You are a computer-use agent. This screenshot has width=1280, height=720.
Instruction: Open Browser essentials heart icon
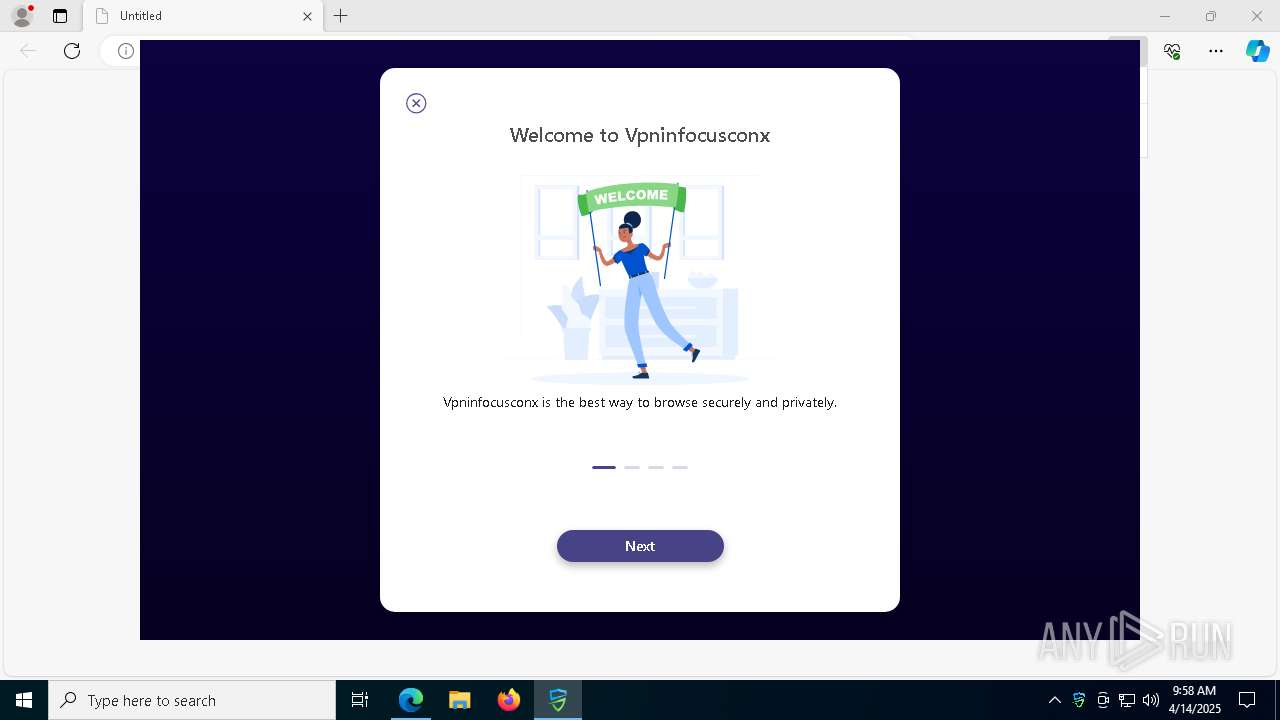1172,51
